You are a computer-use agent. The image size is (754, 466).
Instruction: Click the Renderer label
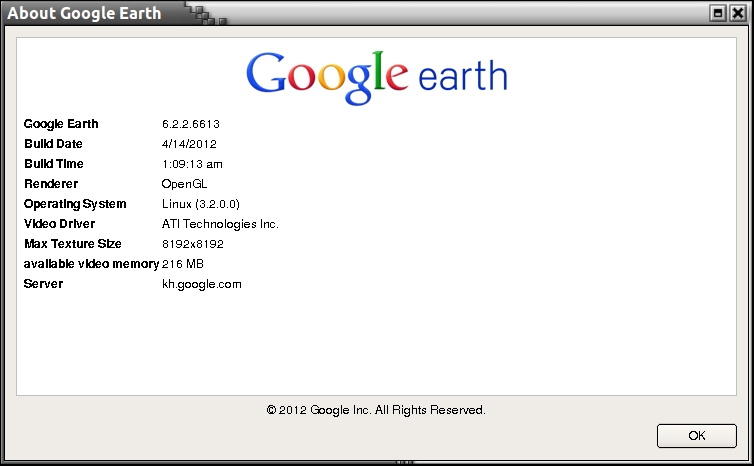(x=50, y=184)
